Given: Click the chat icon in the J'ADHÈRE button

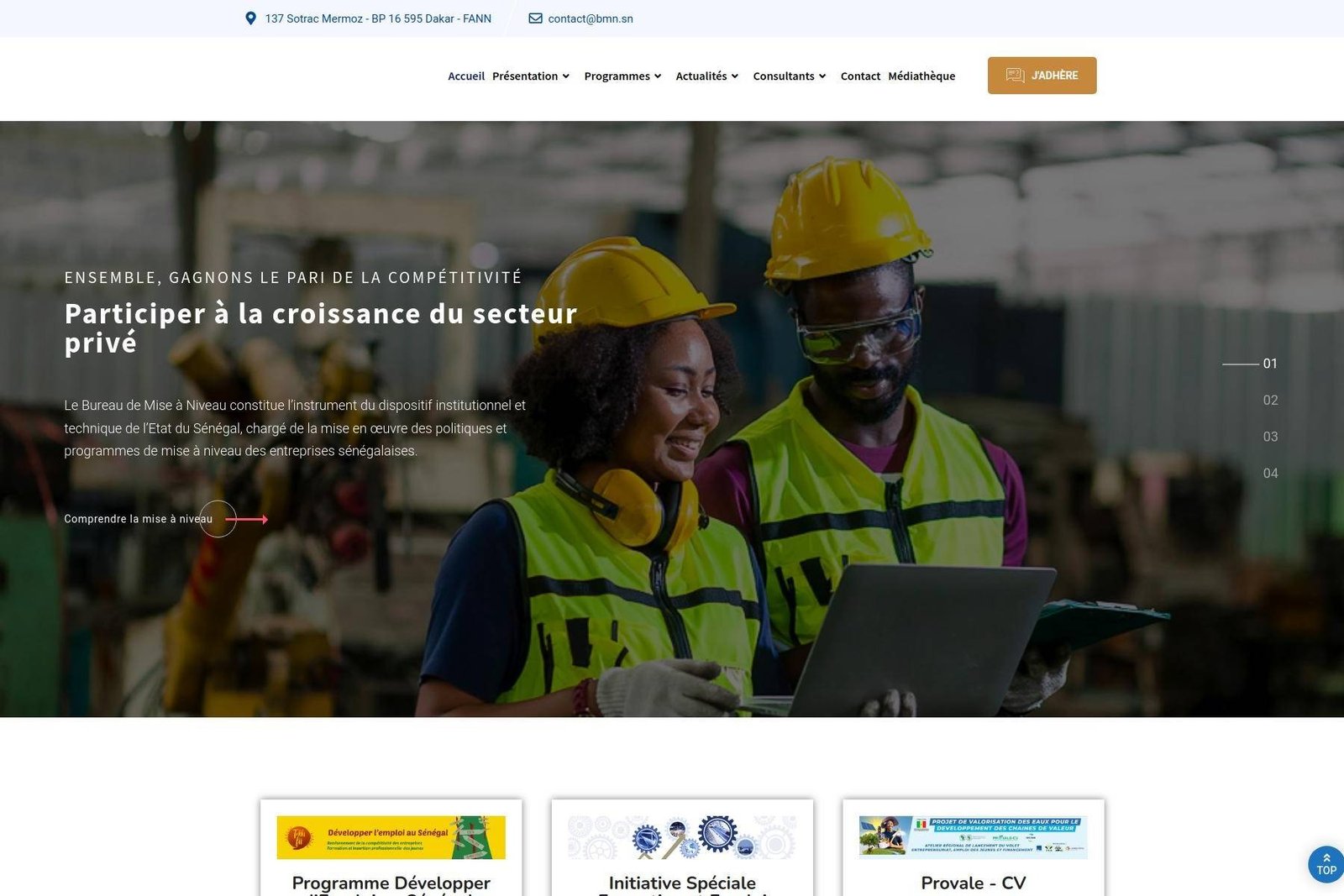Looking at the screenshot, I should coord(1015,76).
